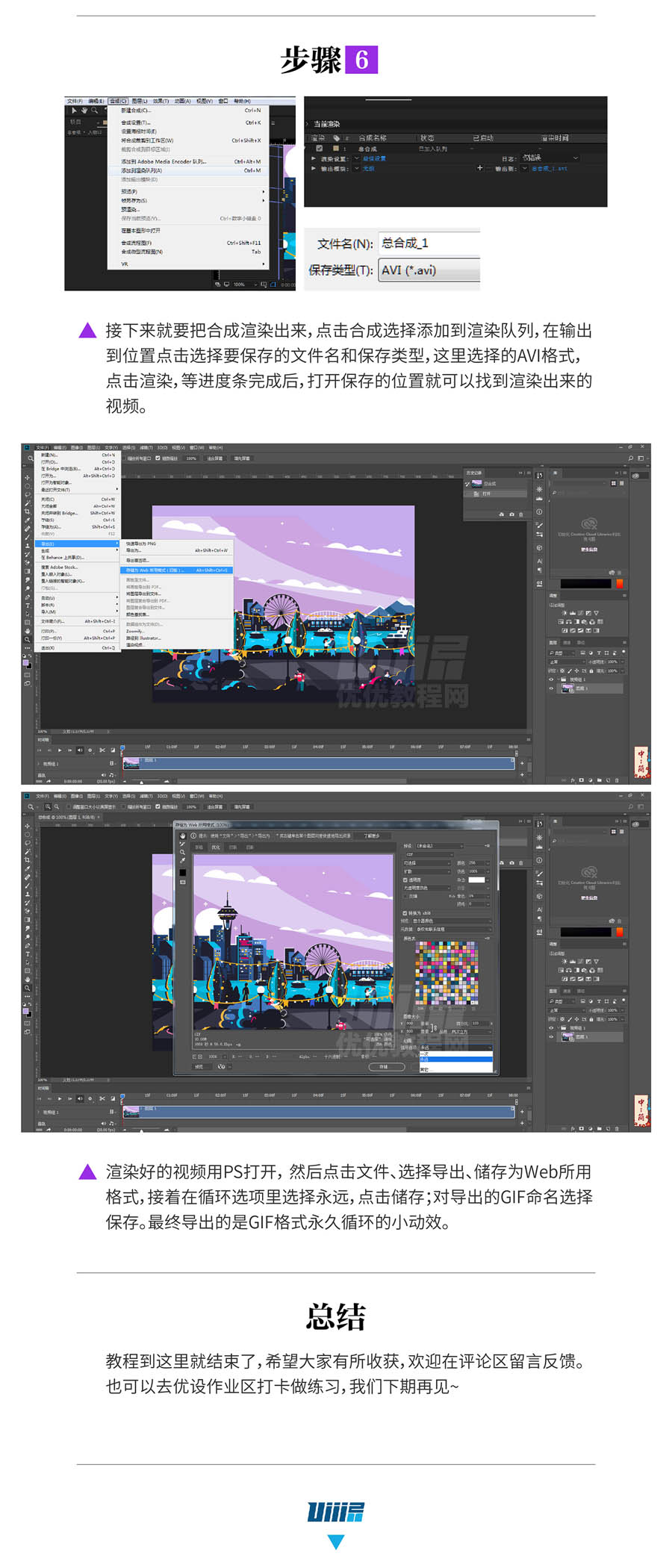Choose 快速导出为 PNG in the export submenu

[176, 544]
